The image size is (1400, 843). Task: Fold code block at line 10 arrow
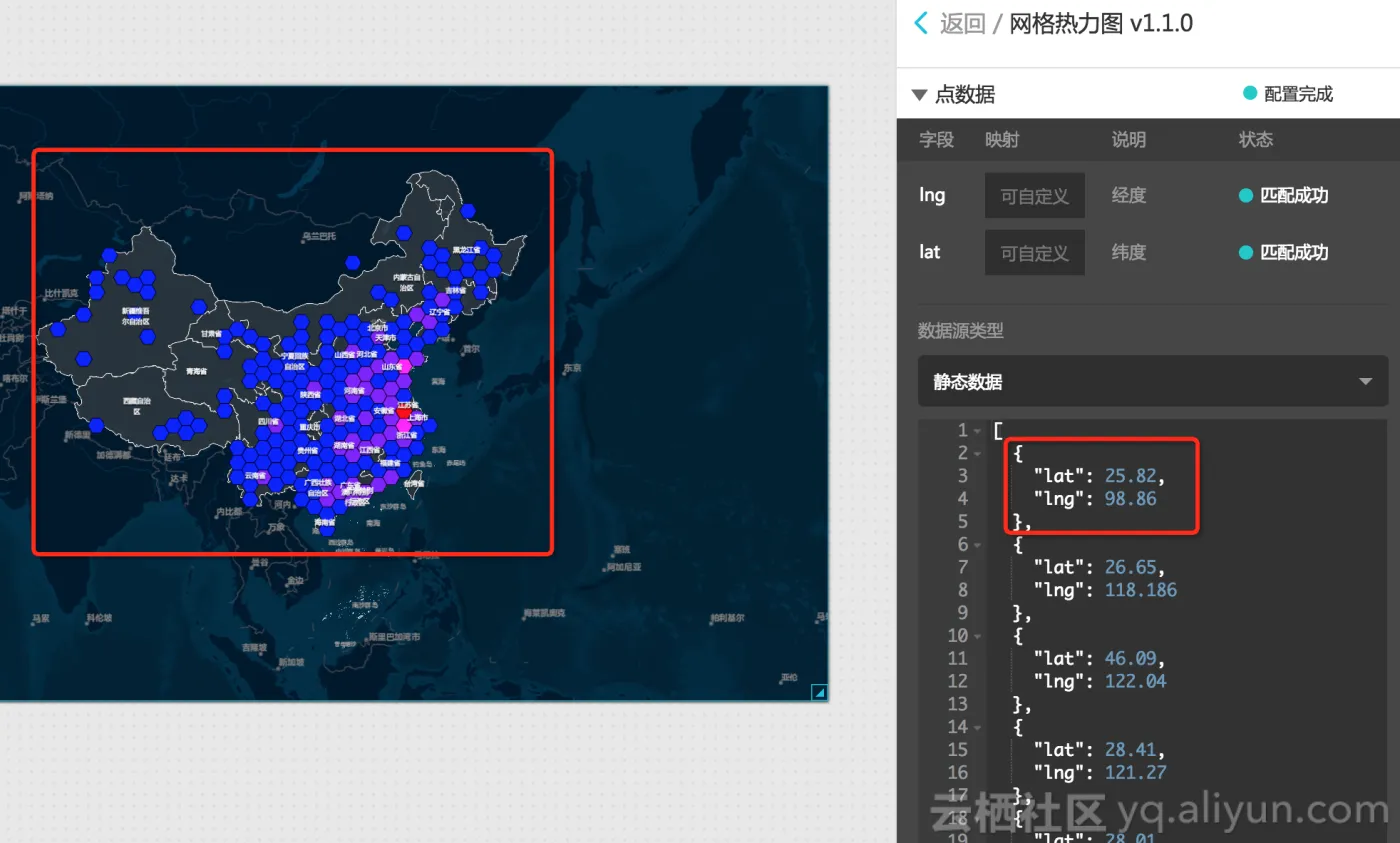(977, 636)
